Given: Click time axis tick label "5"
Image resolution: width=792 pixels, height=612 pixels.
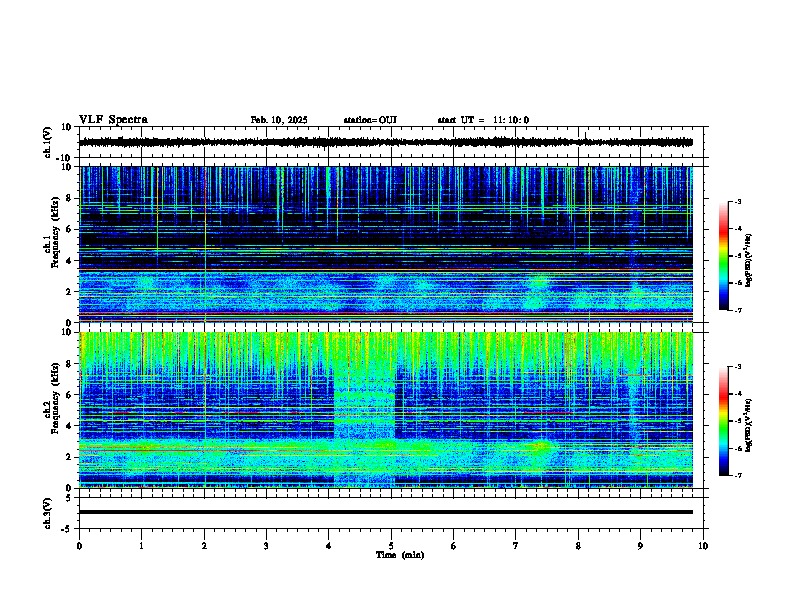Looking at the screenshot, I should pos(391,546).
